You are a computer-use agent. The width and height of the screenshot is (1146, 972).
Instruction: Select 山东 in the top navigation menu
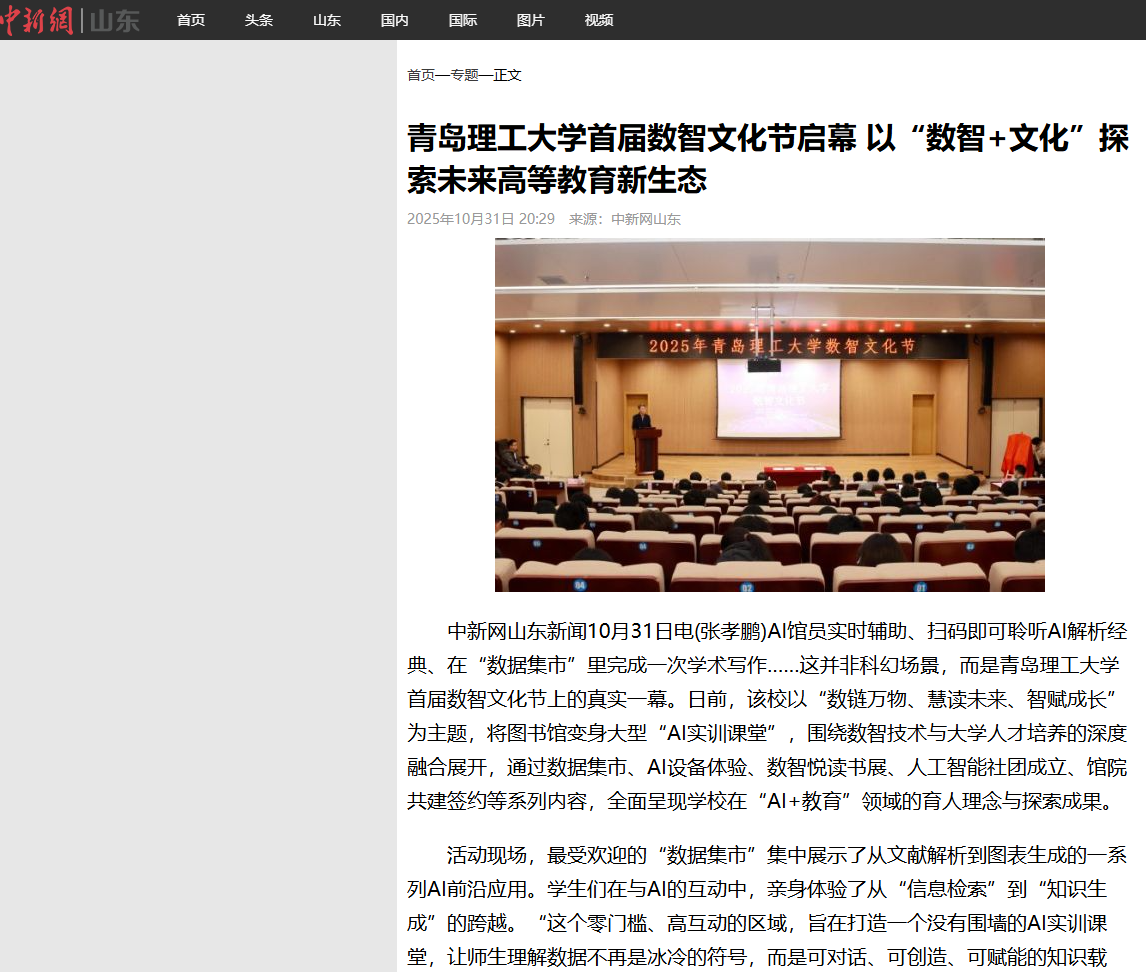327,20
